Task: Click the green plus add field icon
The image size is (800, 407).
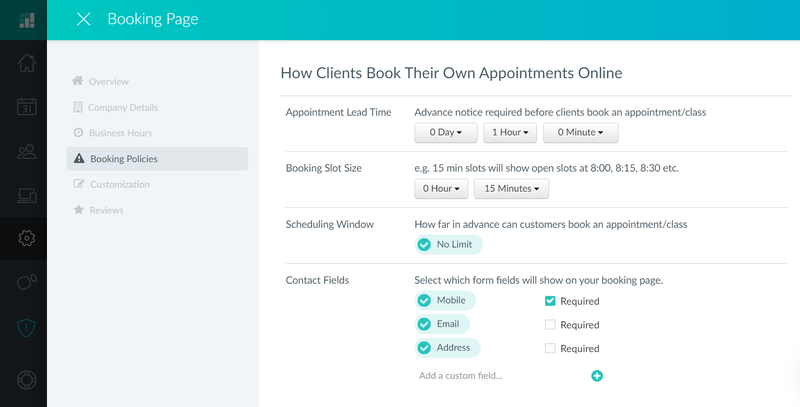Action: (597, 376)
